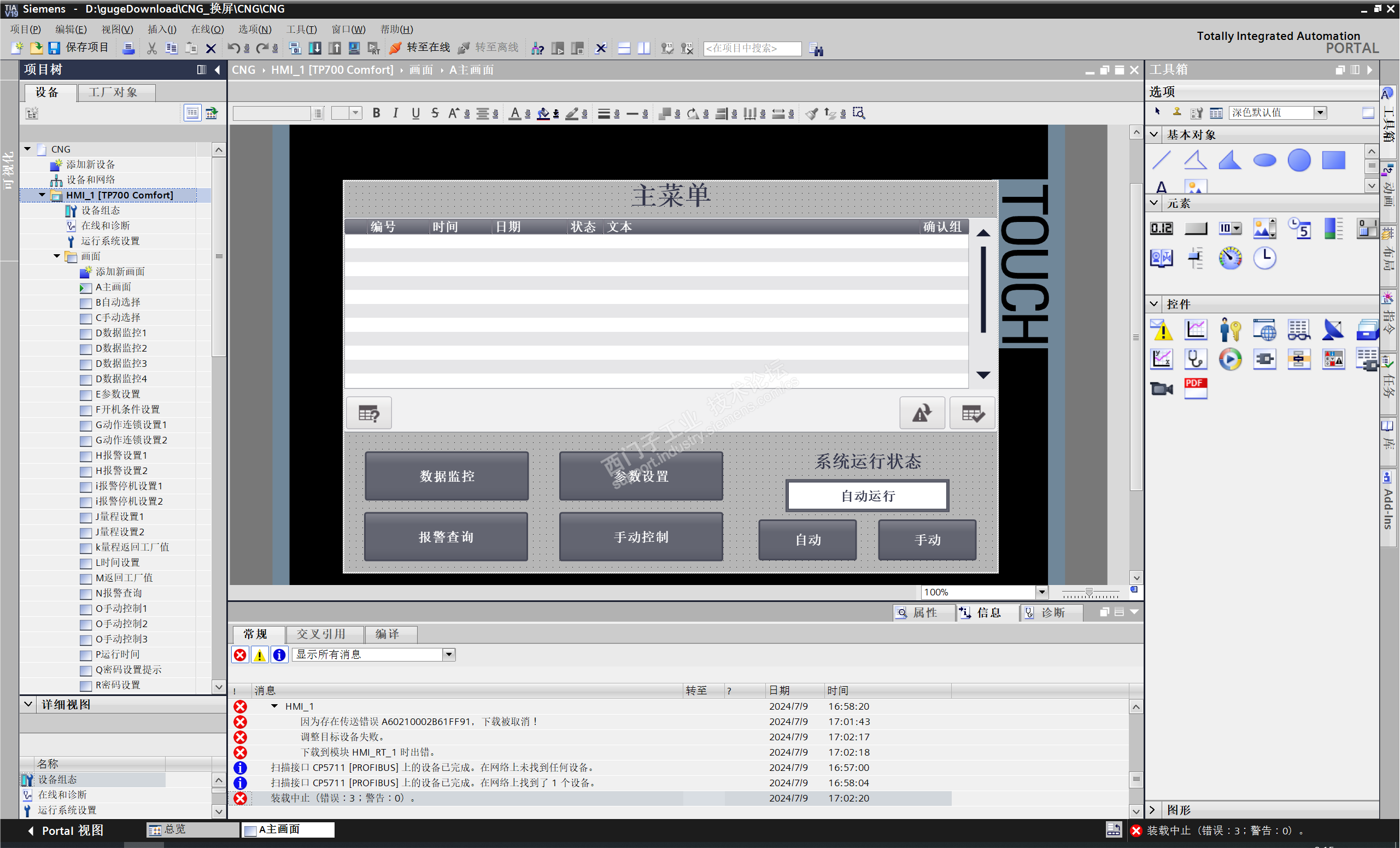Choose the Clock element icon
The height and width of the screenshot is (848, 1400).
(x=1265, y=258)
